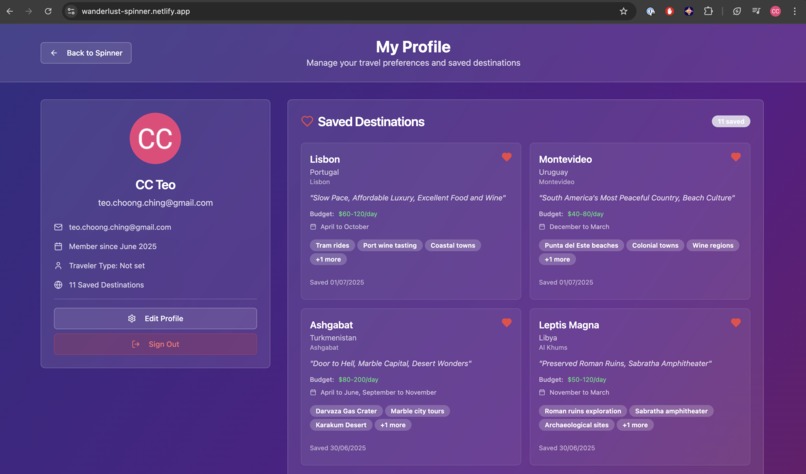Click the Lisbon destination title
The height and width of the screenshot is (474, 806).
coord(325,159)
